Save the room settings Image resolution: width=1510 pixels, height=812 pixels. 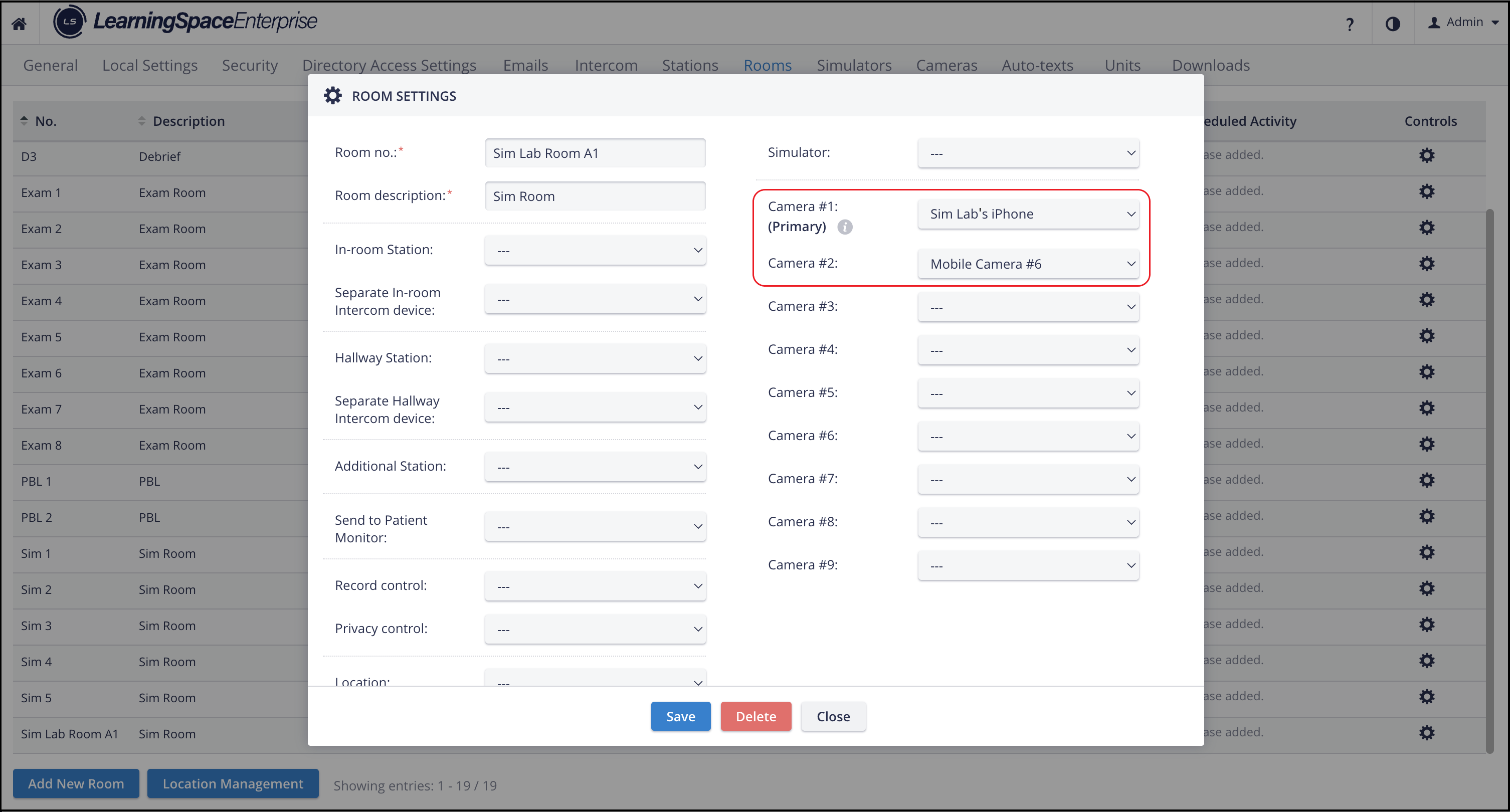(681, 716)
